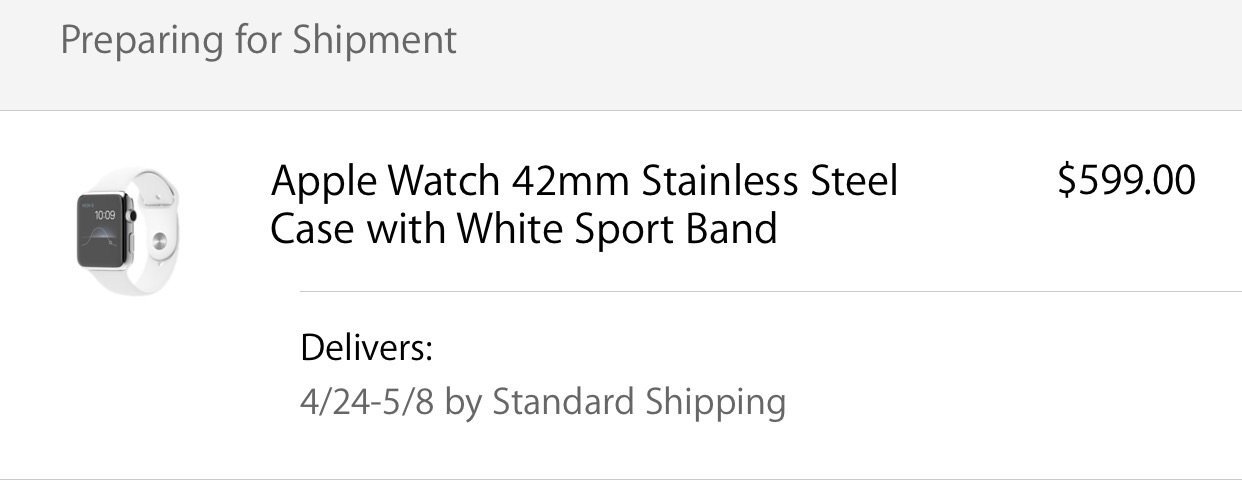Click 'Stainless Steel' in product name
The height and width of the screenshot is (484, 1242).
tap(770, 181)
